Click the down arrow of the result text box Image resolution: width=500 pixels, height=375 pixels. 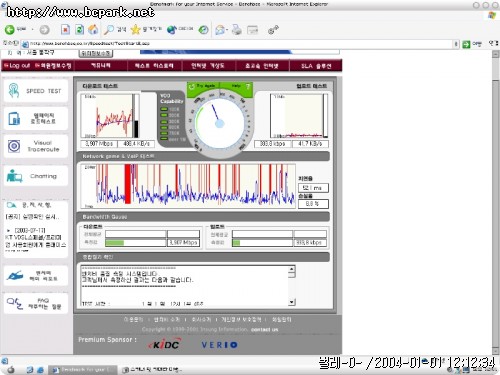pyautogui.click(x=292, y=302)
